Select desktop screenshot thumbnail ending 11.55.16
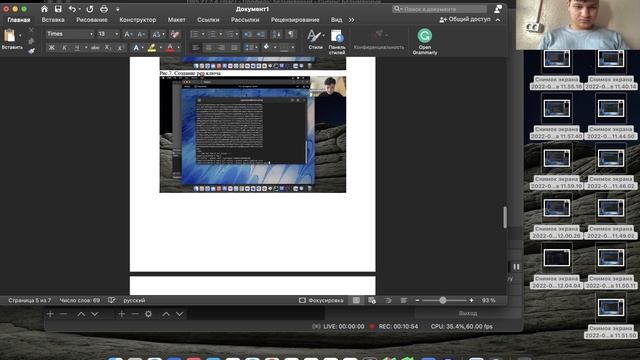Viewport: 640px width, 360px height. 557,71
